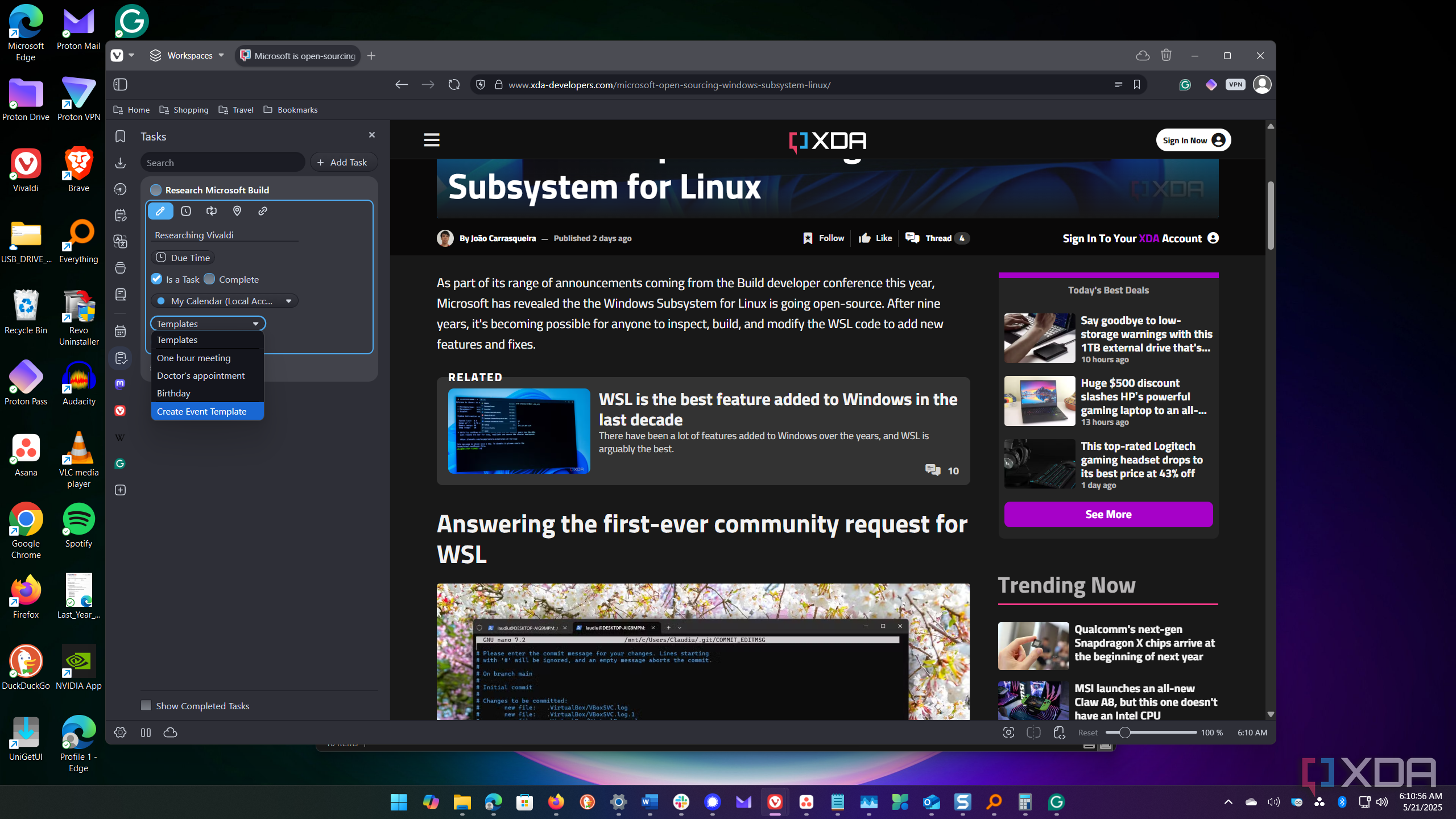Screen dimensions: 1456x819
Task: Reload the current page
Action: 454,85
